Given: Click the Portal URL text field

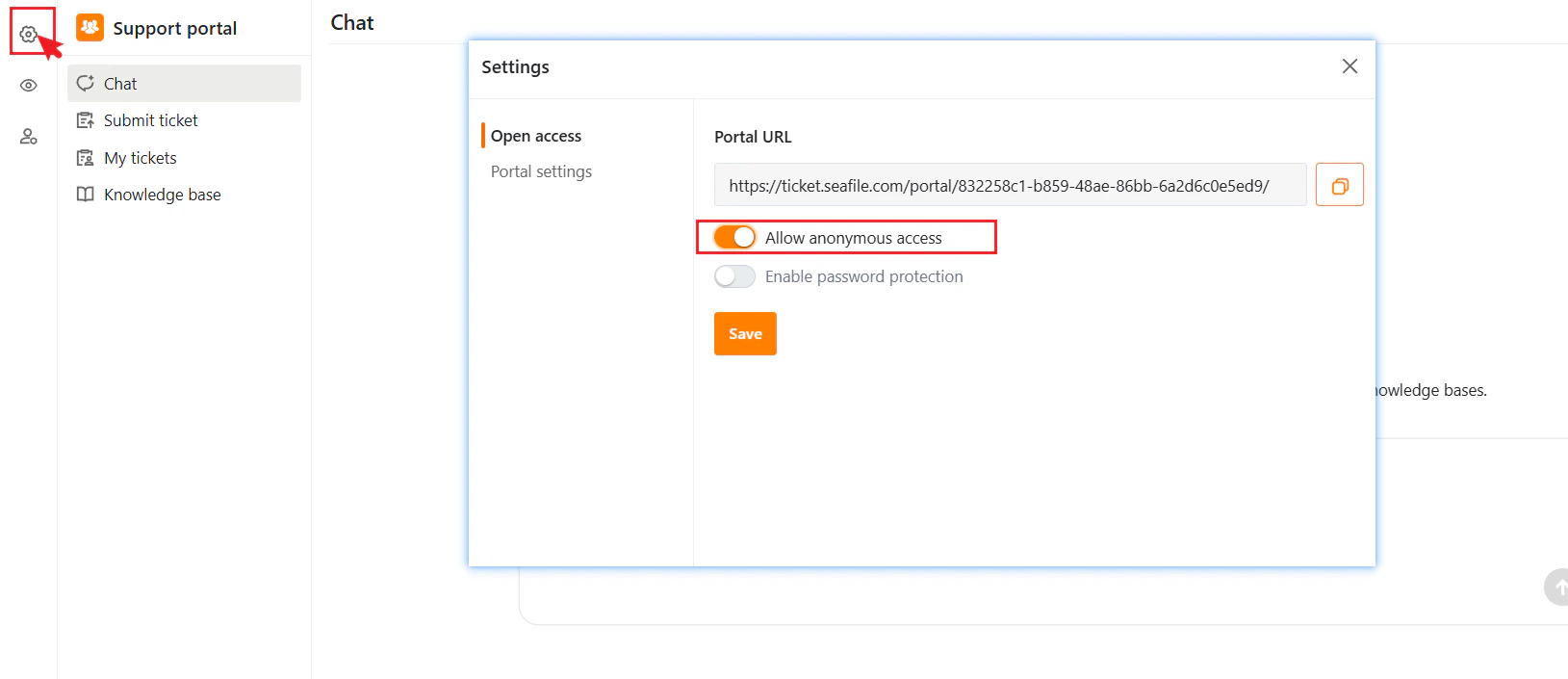Looking at the screenshot, I should click(x=1010, y=185).
